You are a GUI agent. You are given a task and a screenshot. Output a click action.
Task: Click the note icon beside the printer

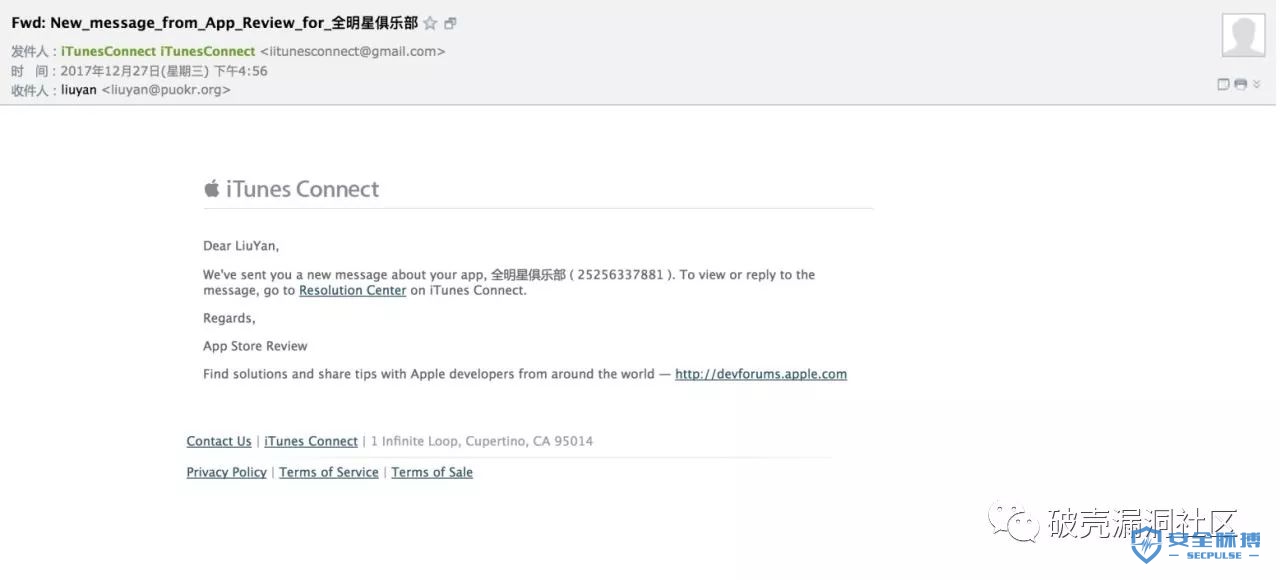(1223, 84)
